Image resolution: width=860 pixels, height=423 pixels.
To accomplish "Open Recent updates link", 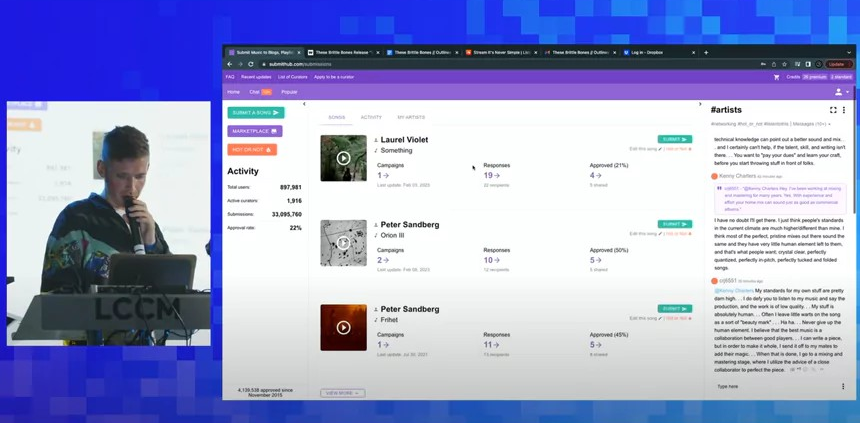I will tap(256, 77).
